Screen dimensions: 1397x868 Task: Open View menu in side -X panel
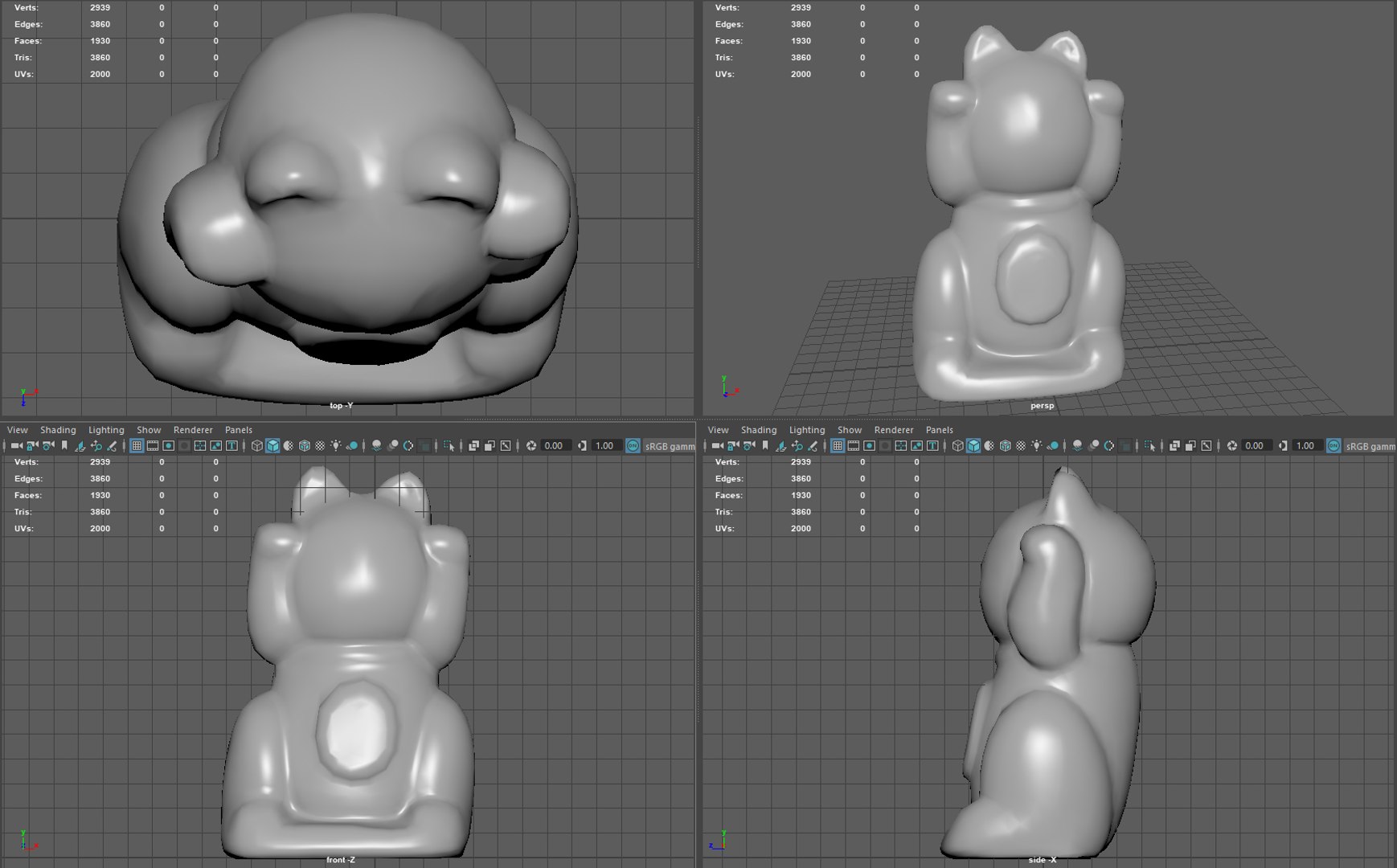719,430
